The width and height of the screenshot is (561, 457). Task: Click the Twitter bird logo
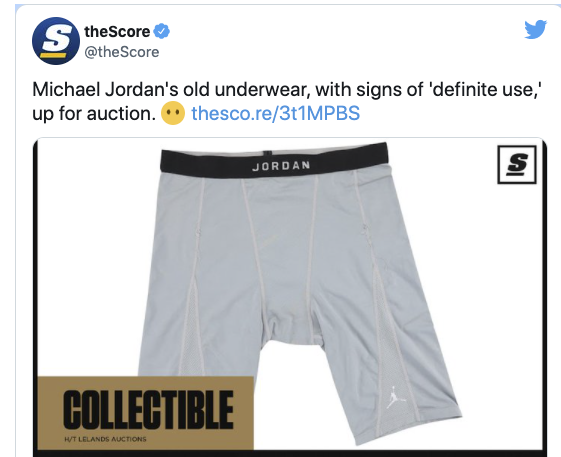pos(536,29)
